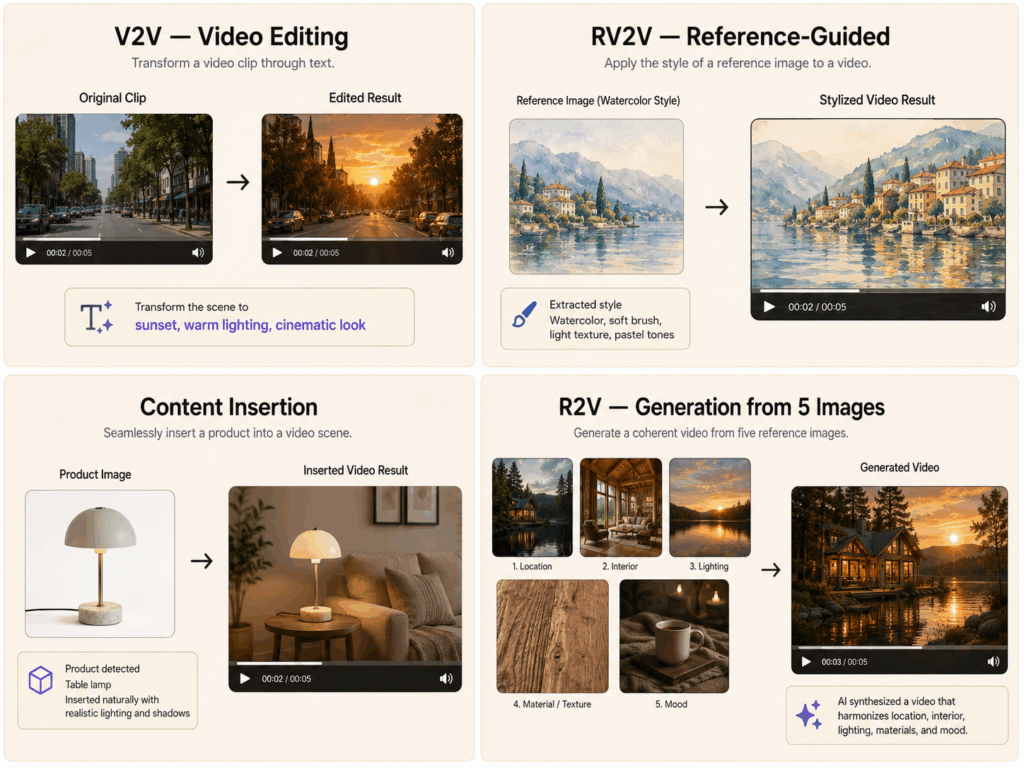Select the 2. Interior reference image
The width and height of the screenshot is (1024, 768).
[620, 507]
